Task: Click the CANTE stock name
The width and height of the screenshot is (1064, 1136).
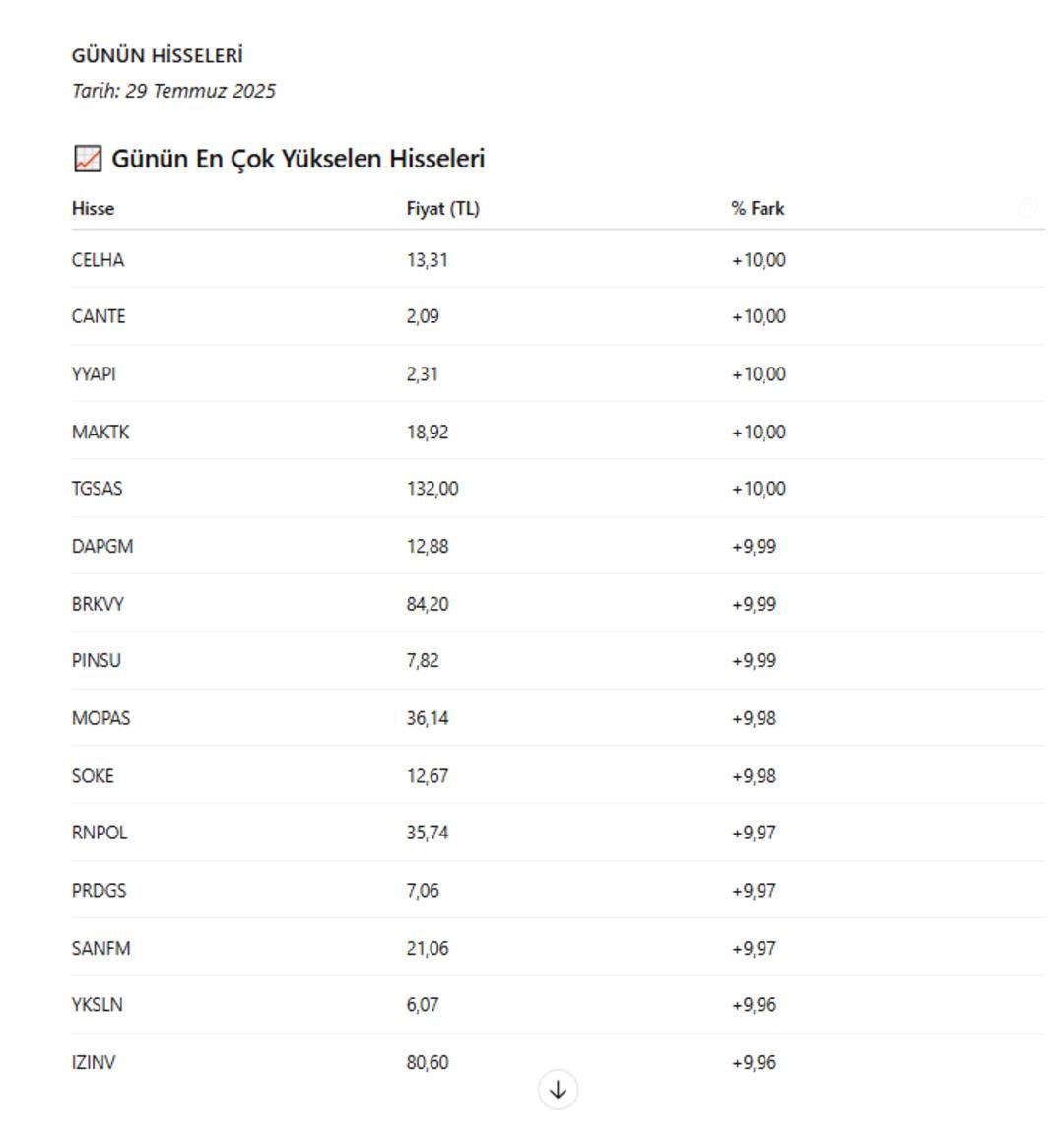Action: pyautogui.click(x=99, y=316)
